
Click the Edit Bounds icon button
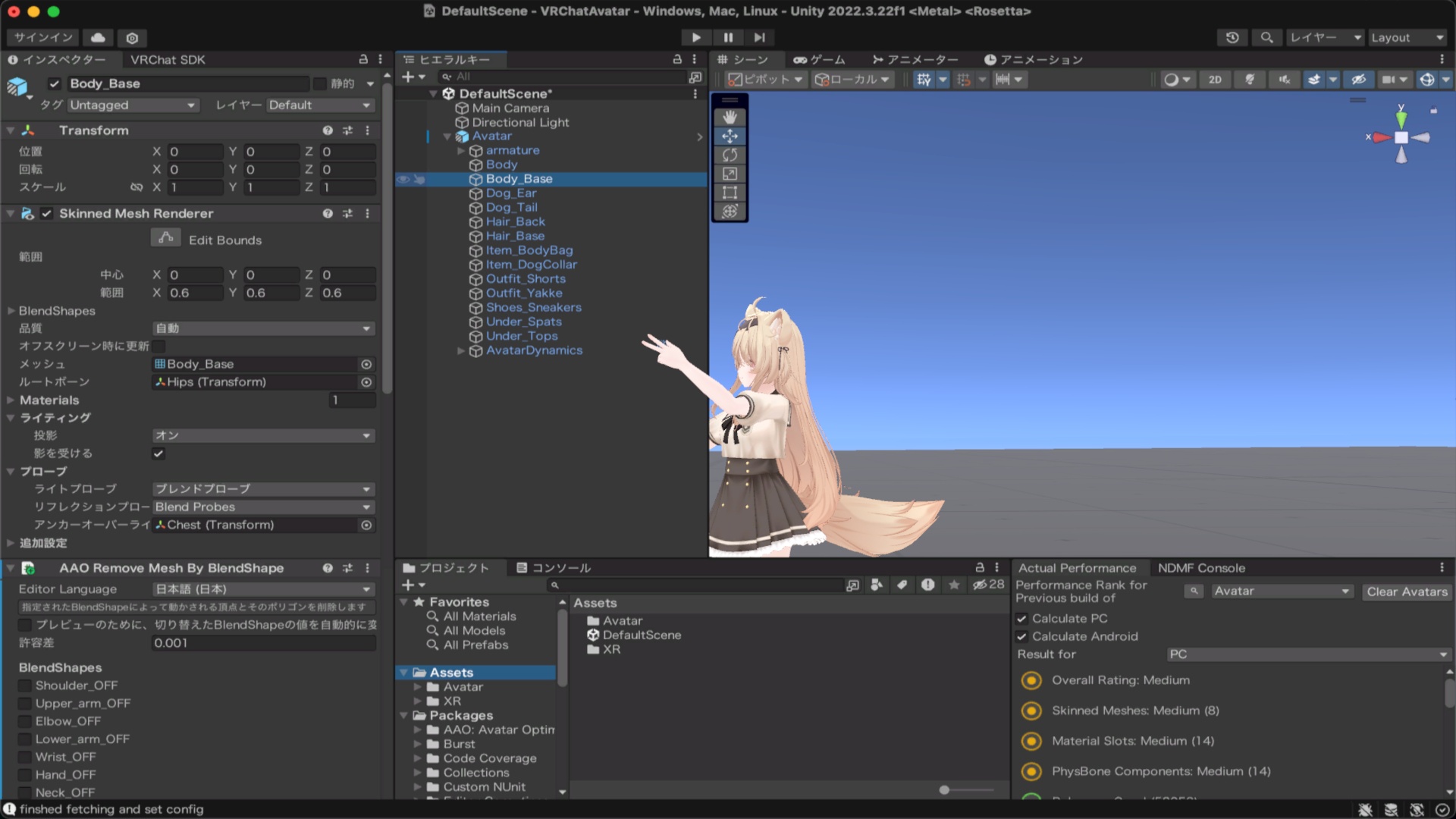point(165,238)
